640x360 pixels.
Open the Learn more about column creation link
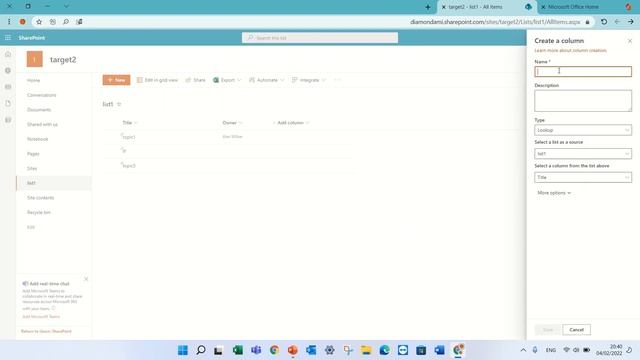(x=570, y=50)
